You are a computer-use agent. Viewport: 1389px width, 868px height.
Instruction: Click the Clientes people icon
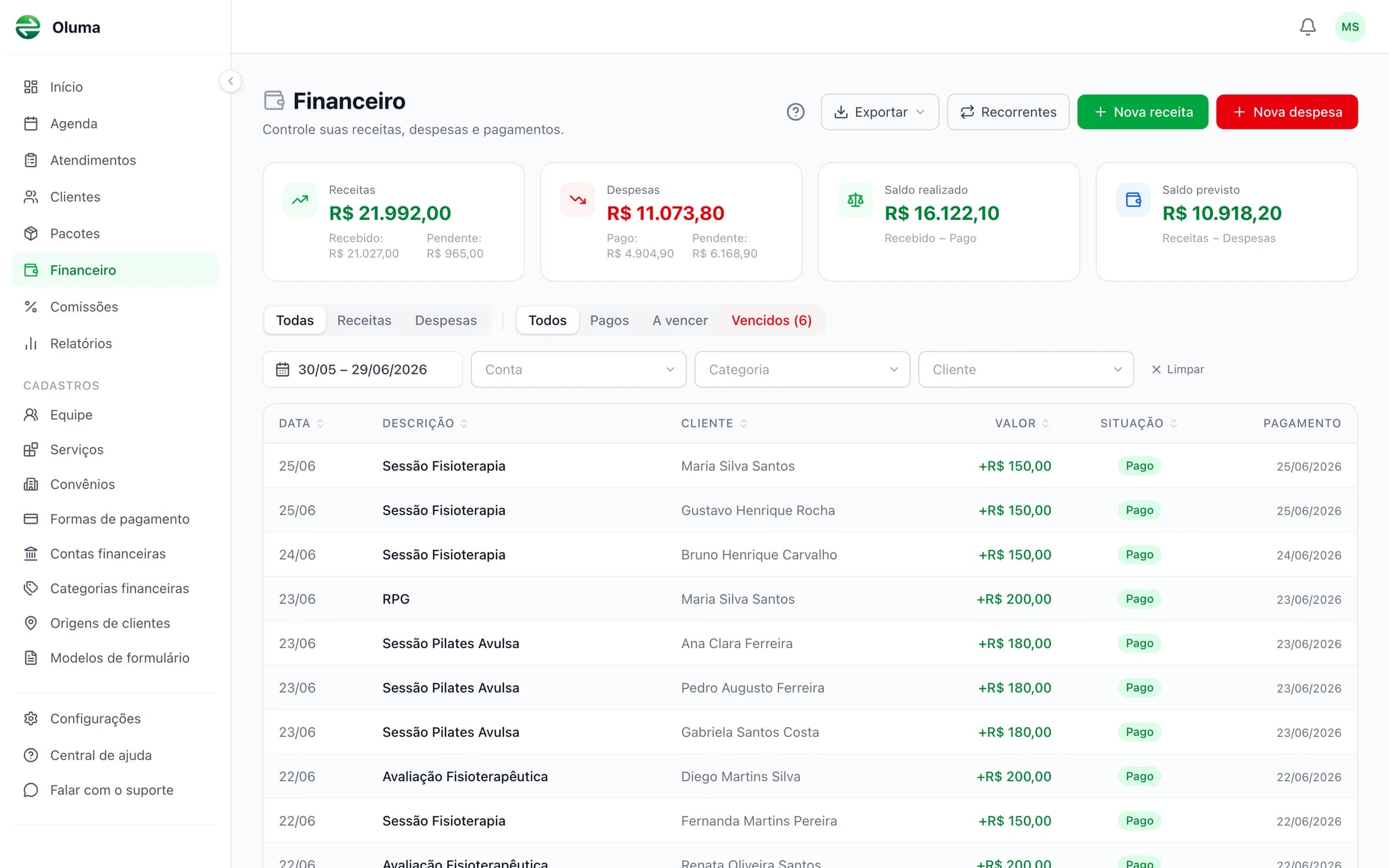[x=31, y=197]
